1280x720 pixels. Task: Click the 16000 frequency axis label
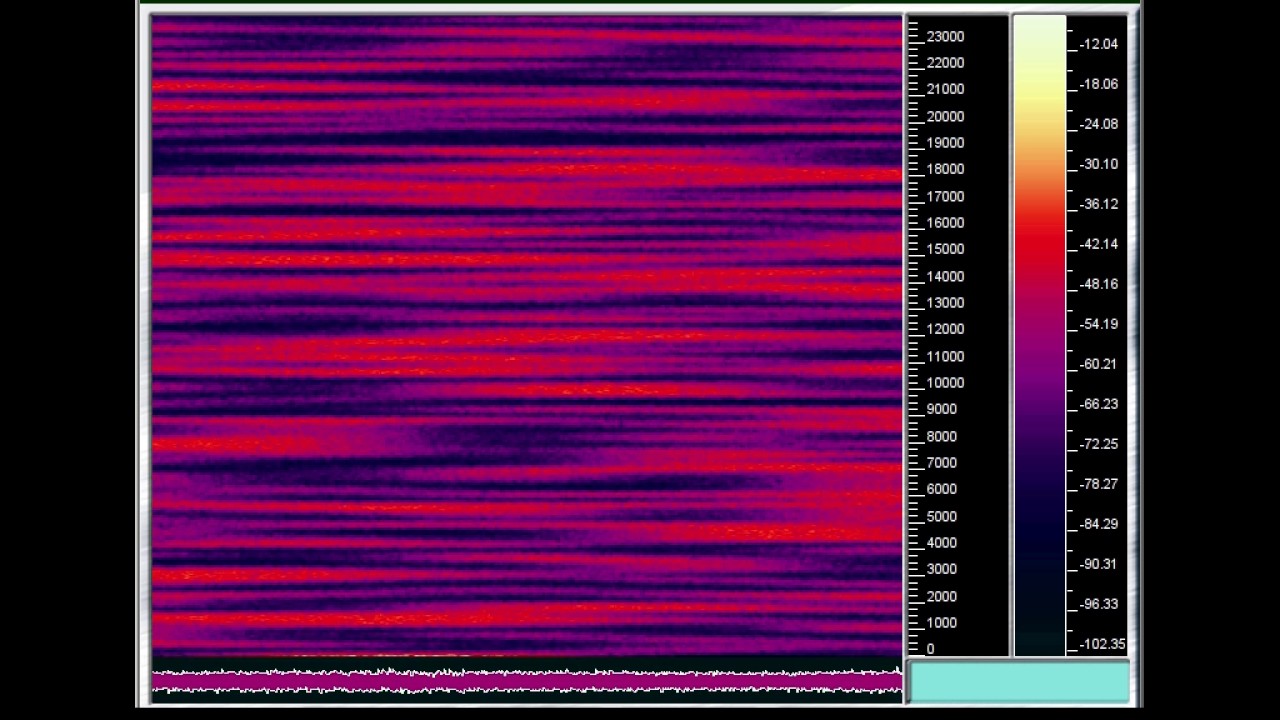[945, 223]
